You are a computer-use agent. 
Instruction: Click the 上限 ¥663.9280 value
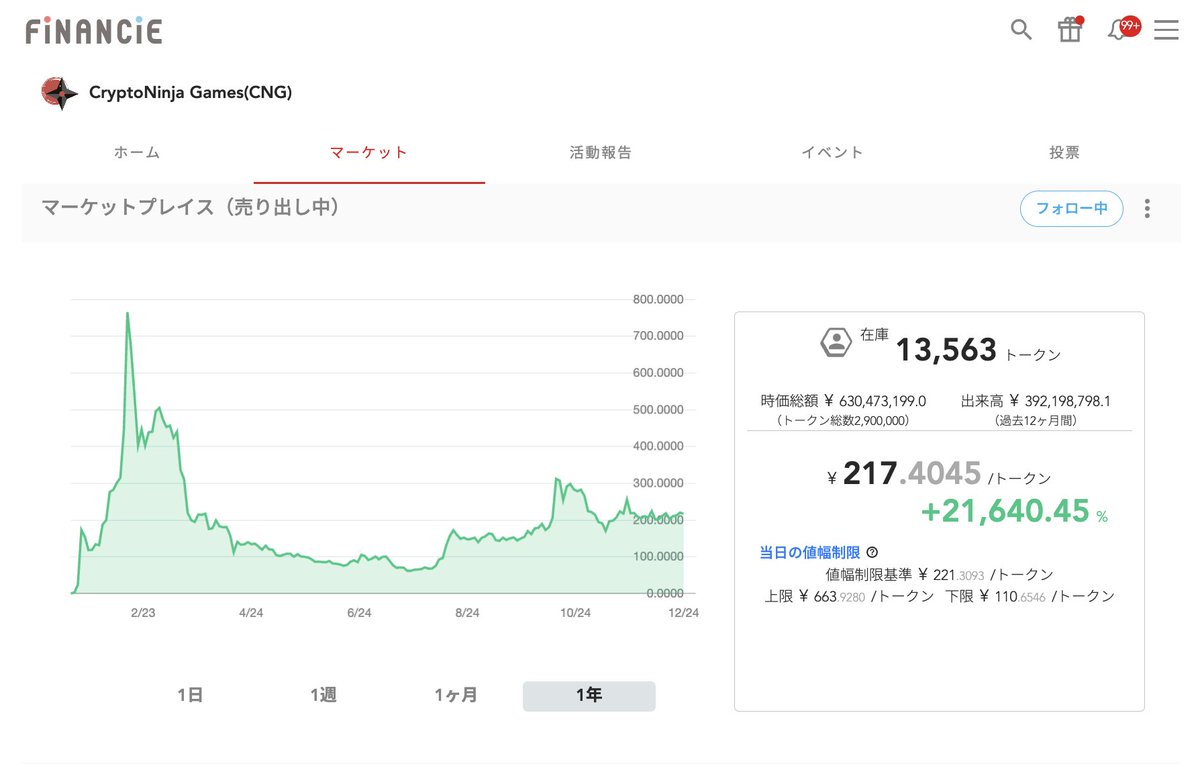[x=849, y=596]
